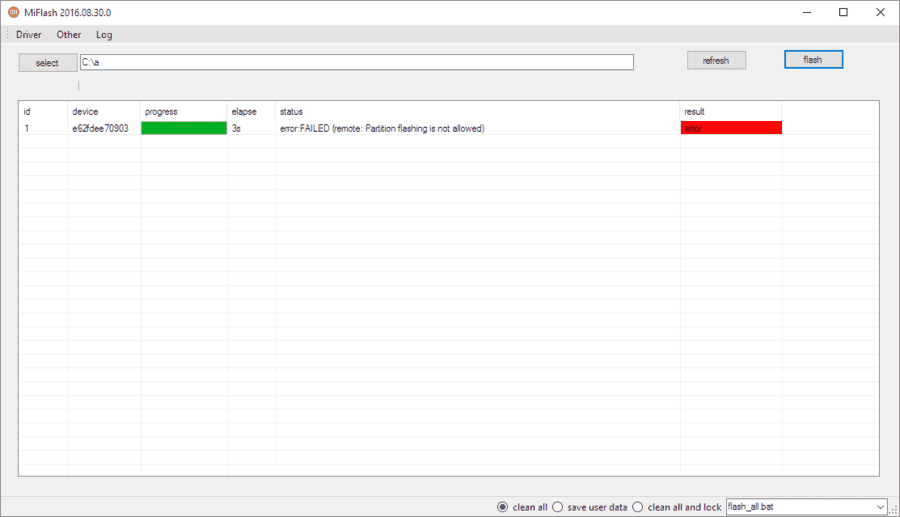The image size is (900, 517).
Task: Click the green progress bar for device 1
Action: pyautogui.click(x=184, y=128)
